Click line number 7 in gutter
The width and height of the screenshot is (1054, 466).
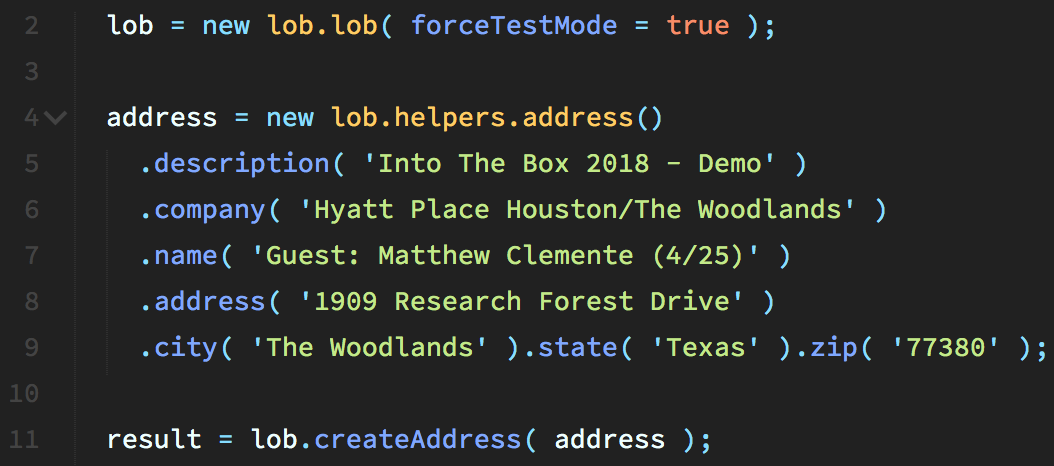point(31,256)
